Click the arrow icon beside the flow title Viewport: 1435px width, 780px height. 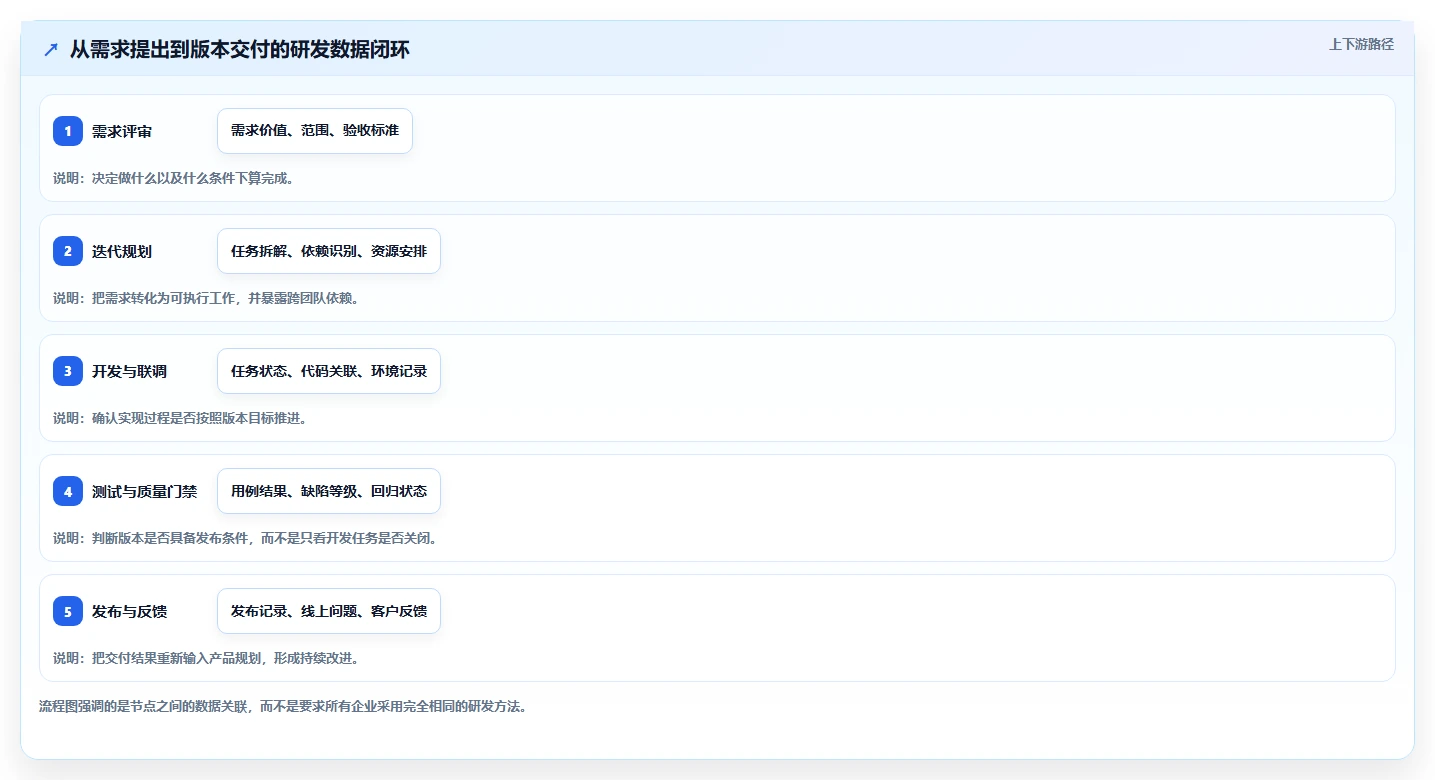coord(51,50)
